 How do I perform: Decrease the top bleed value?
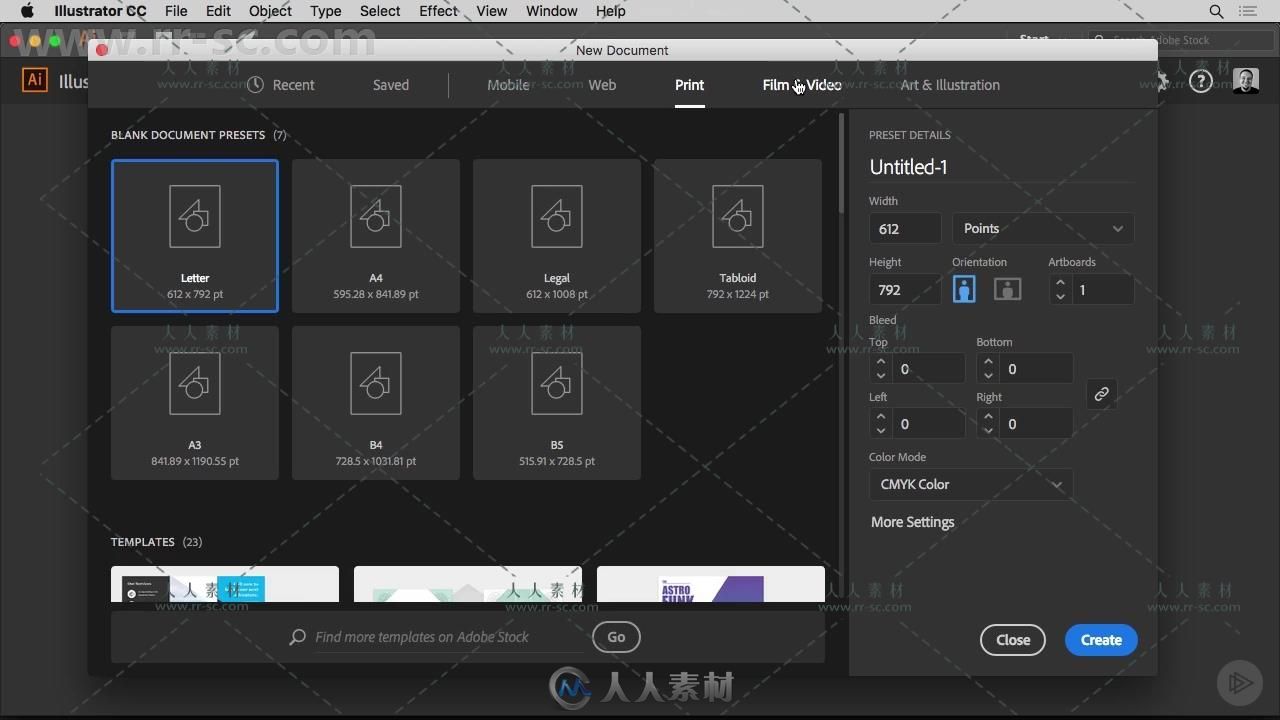(881, 376)
